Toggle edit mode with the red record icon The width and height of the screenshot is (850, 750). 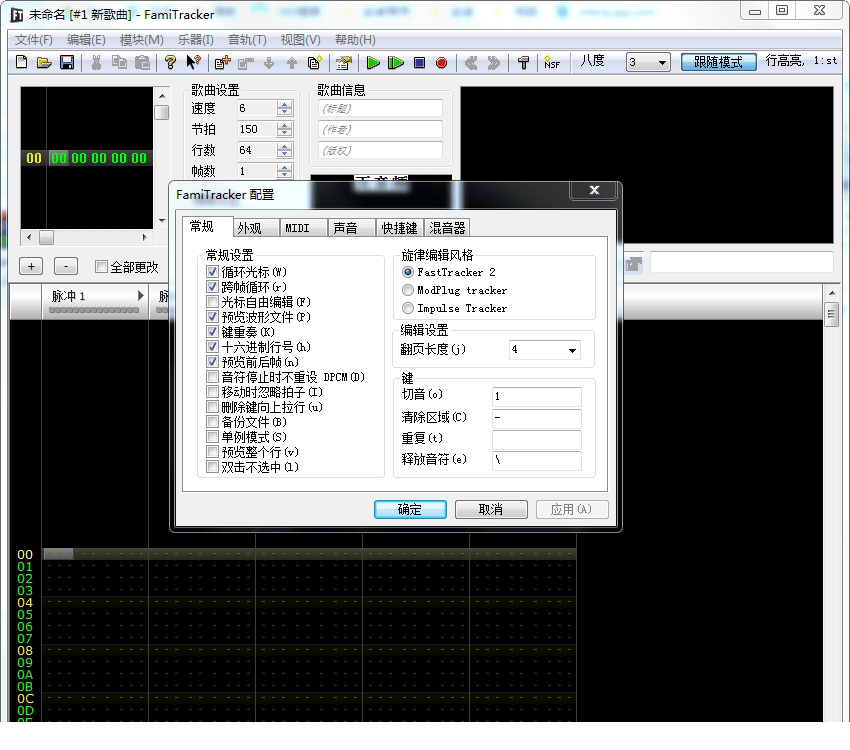pos(442,63)
